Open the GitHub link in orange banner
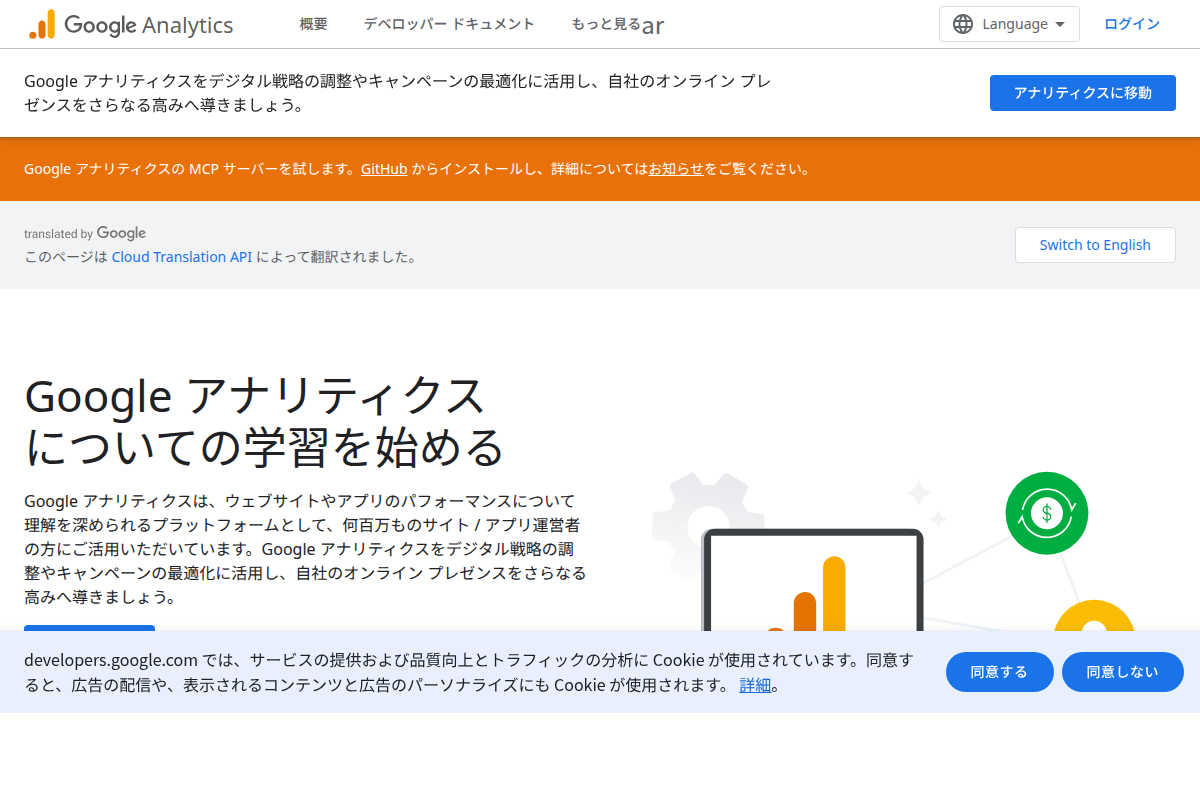1200x800 pixels. (384, 169)
